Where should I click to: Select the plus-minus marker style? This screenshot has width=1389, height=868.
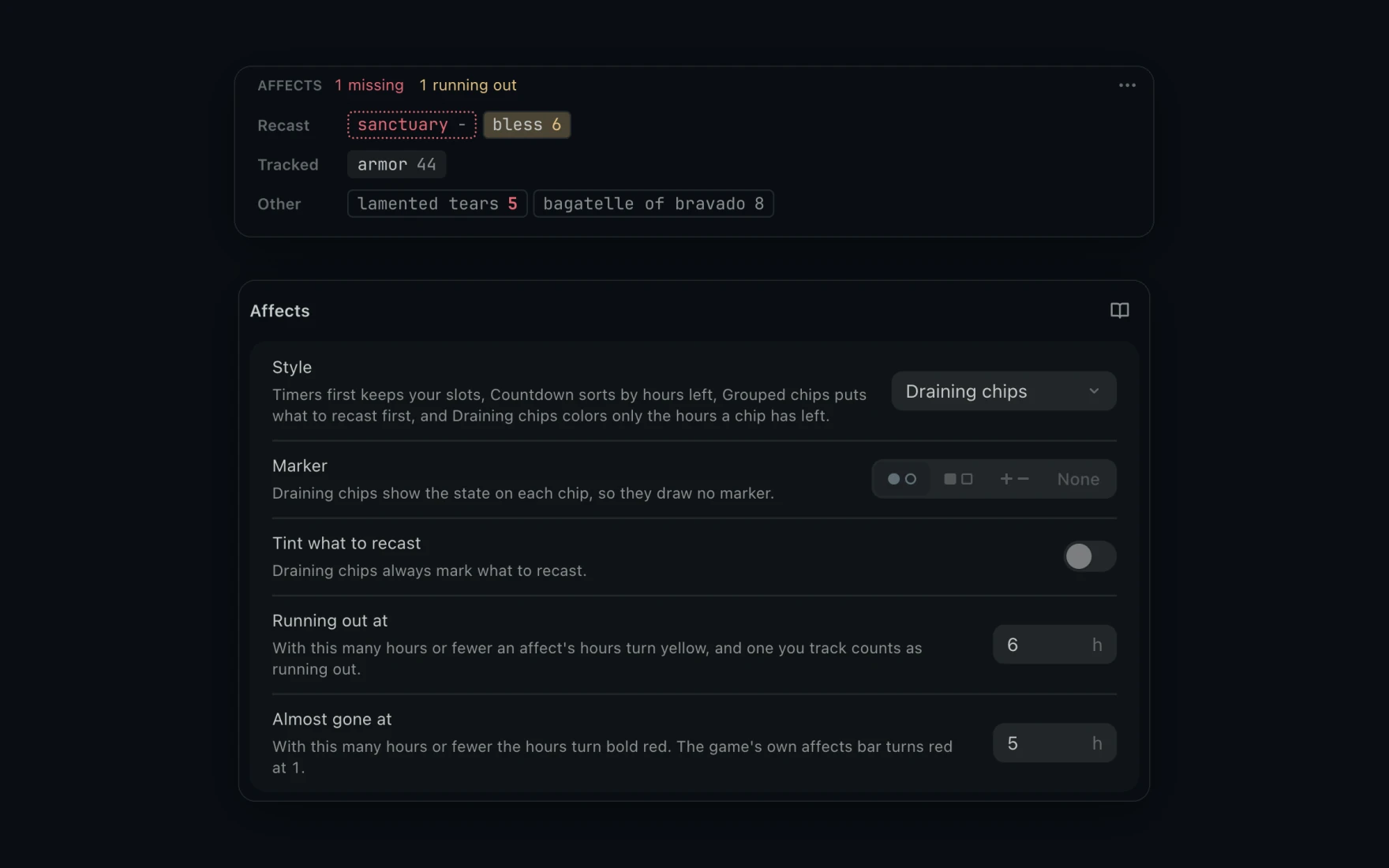coord(1014,479)
